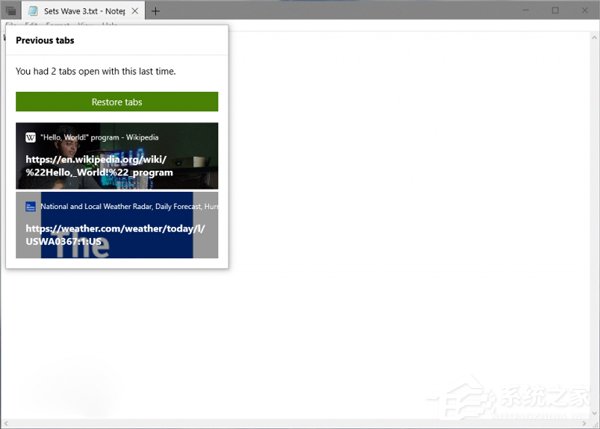Close the Notepad window
This screenshot has height=429, width=600.
pos(585,10)
